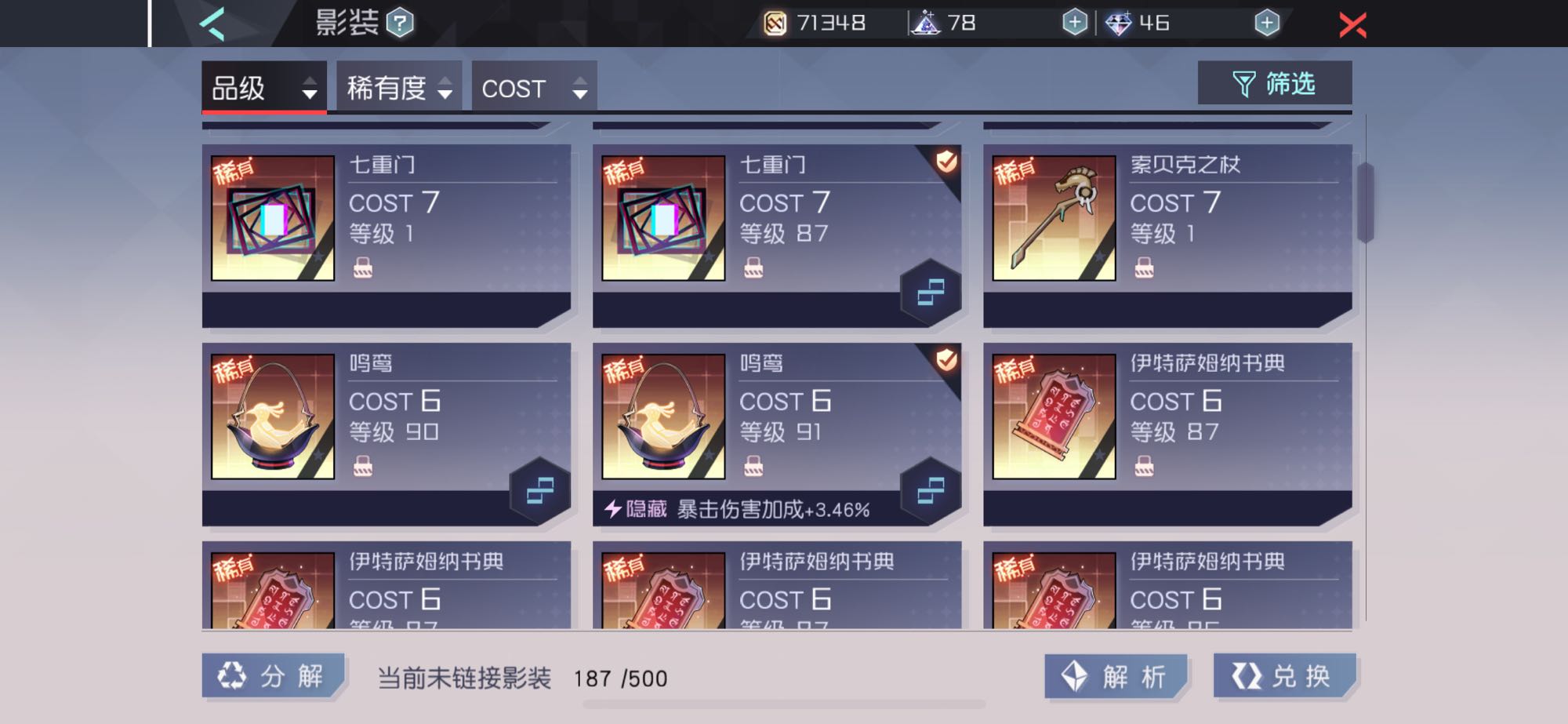1568x724 pixels.
Task: Sort by 品级 dropdown
Action: (264, 88)
